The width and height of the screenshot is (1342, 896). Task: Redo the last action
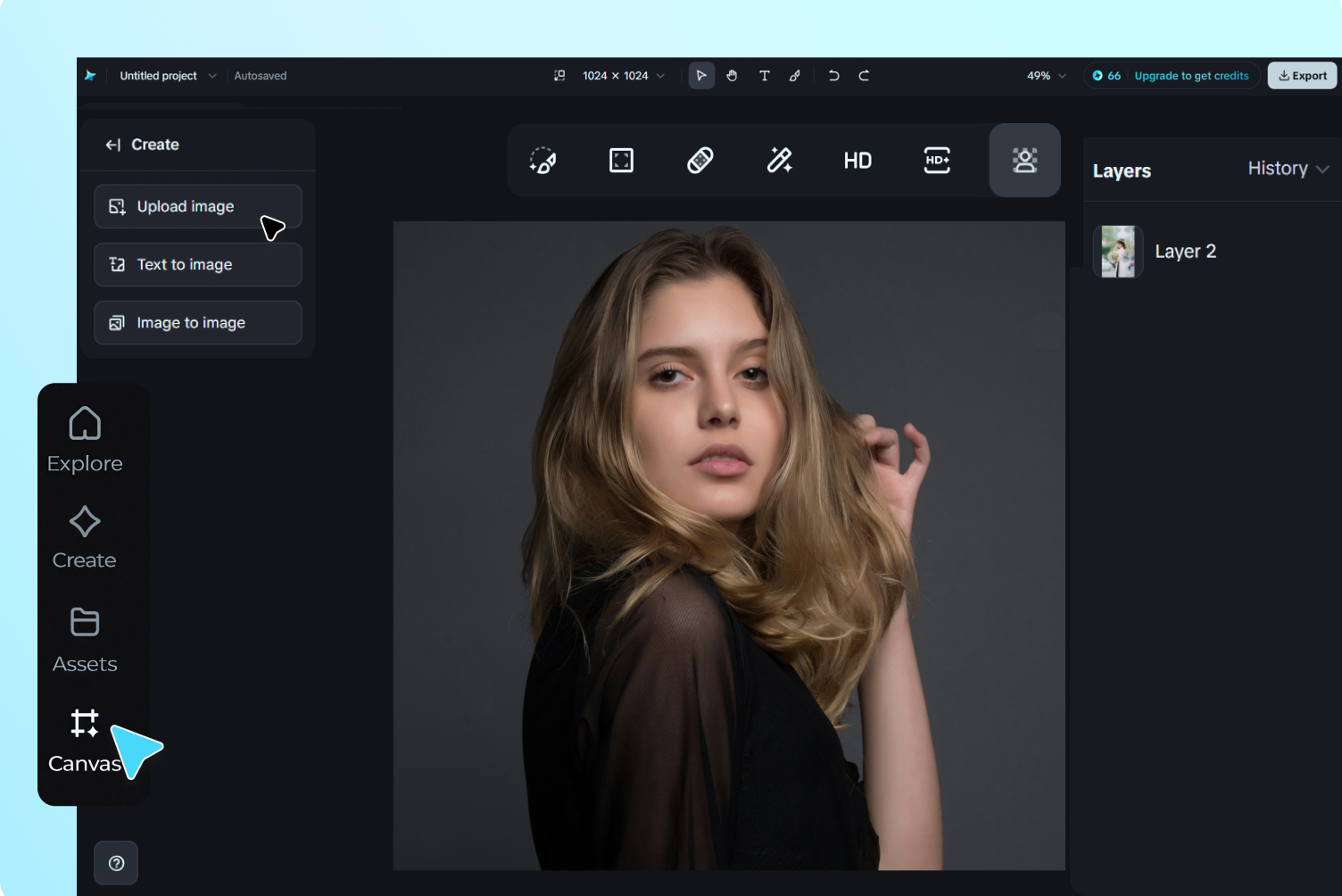click(x=864, y=76)
